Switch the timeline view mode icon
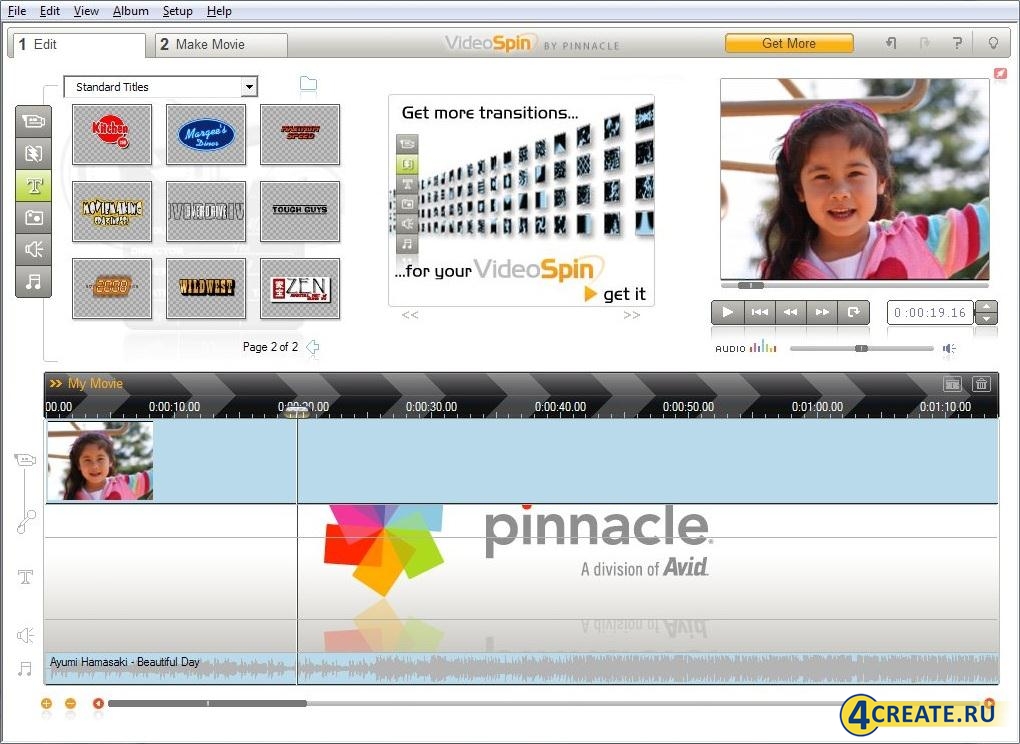 click(x=953, y=383)
